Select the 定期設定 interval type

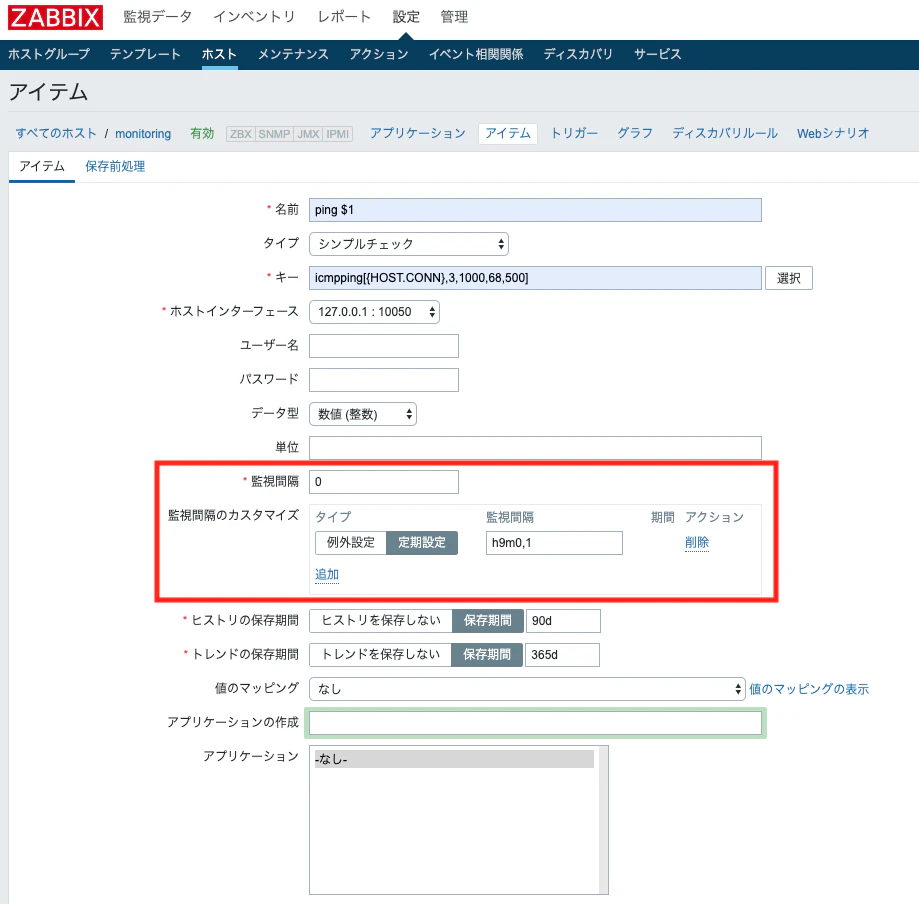[422, 543]
